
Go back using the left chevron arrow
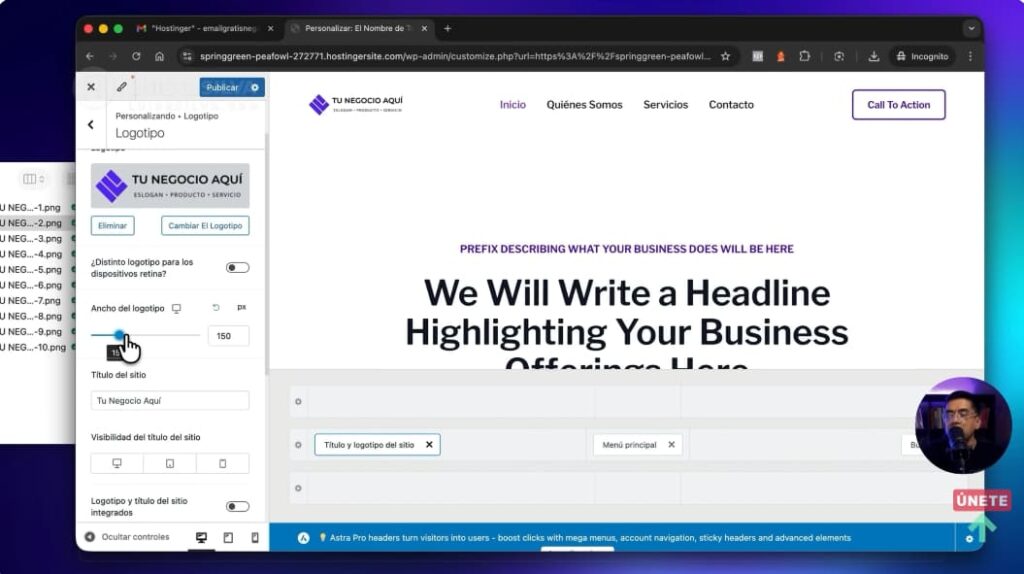coord(91,125)
